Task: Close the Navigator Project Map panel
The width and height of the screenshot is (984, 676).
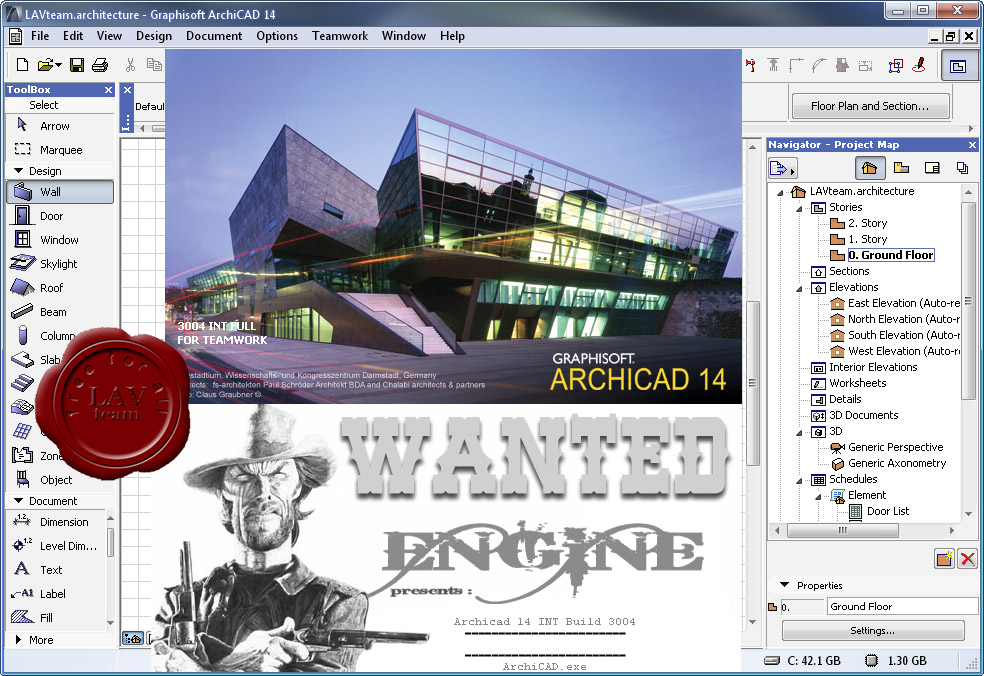Action: pyautogui.click(x=972, y=145)
